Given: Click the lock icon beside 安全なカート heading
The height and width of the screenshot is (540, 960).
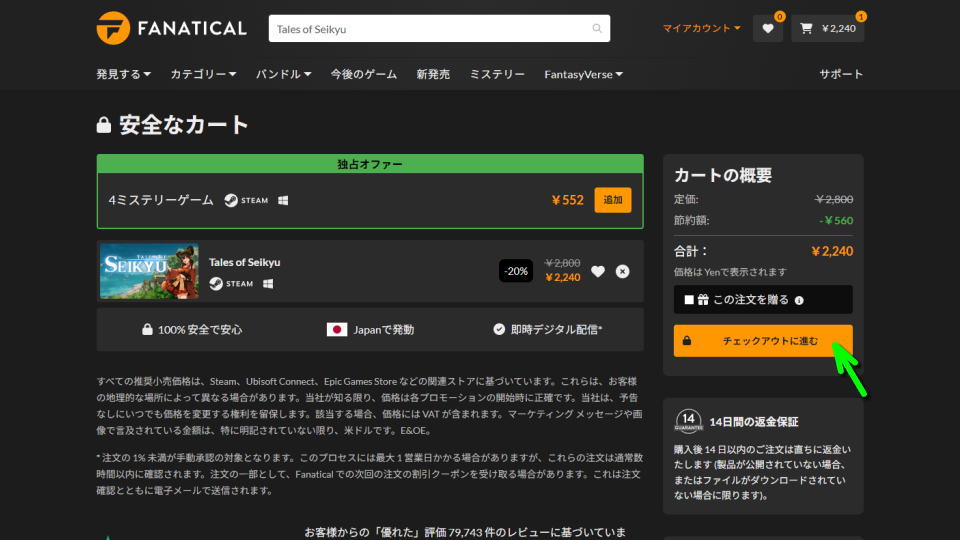Looking at the screenshot, I should (104, 125).
